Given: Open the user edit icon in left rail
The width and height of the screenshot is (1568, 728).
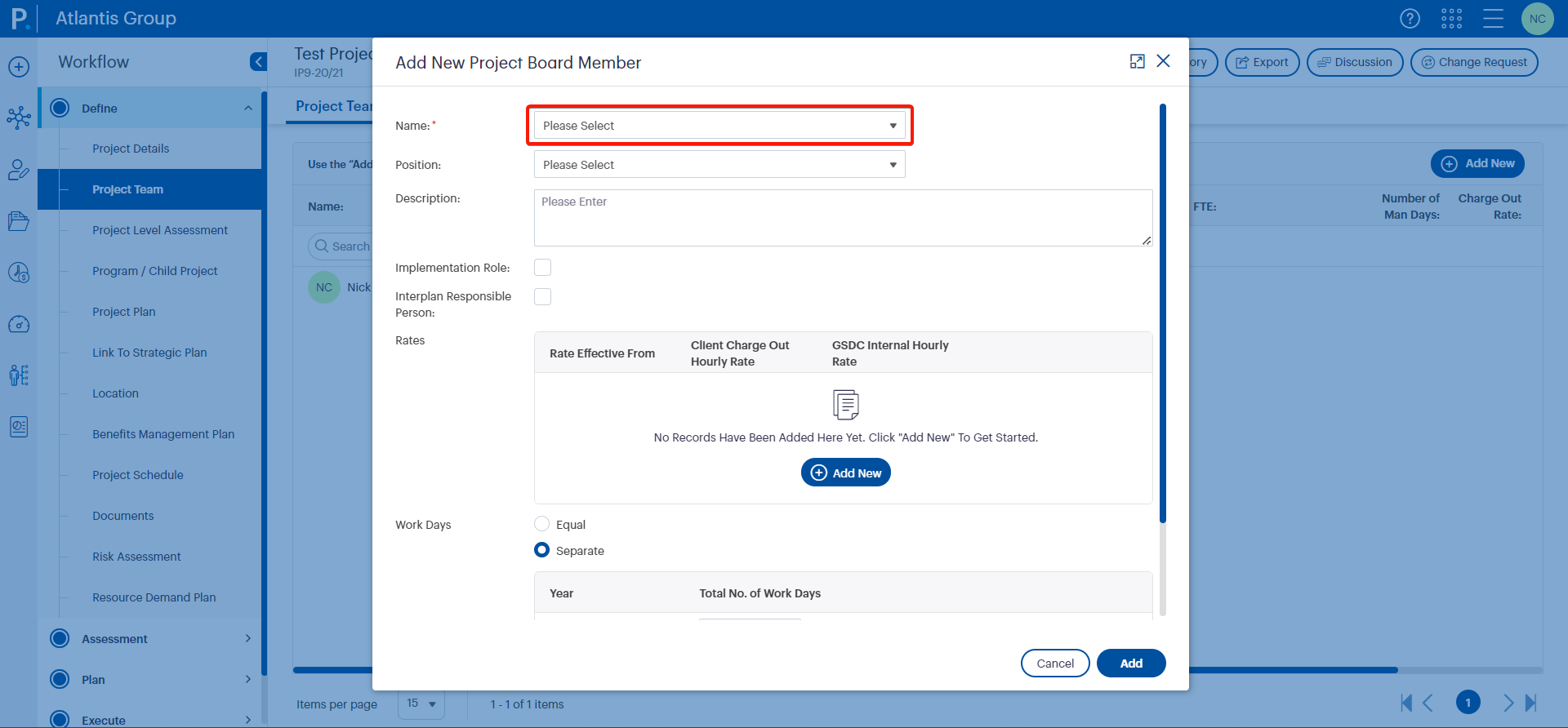Looking at the screenshot, I should 19,170.
